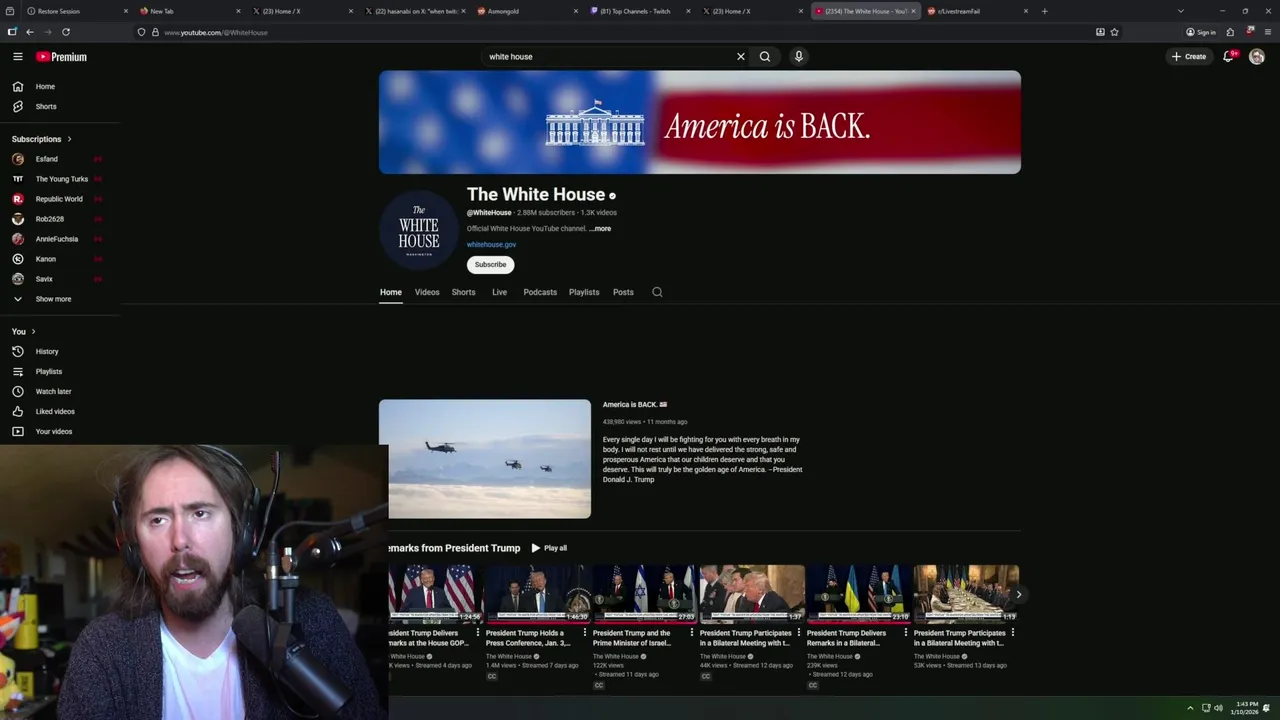Image resolution: width=1280 pixels, height=720 pixels.
Task: Go back in browser
Action: (x=29, y=32)
